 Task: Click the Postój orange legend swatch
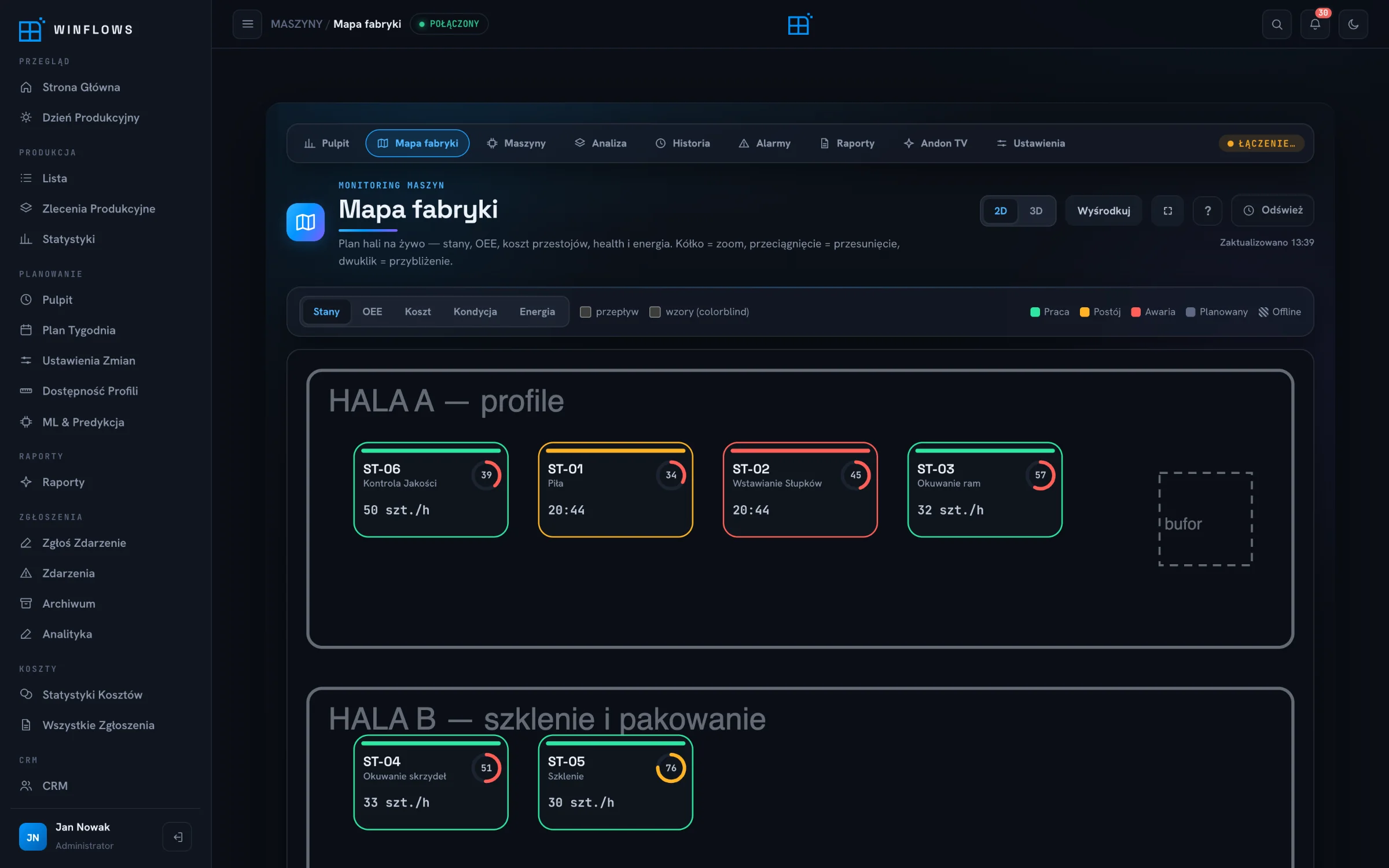tap(1085, 312)
